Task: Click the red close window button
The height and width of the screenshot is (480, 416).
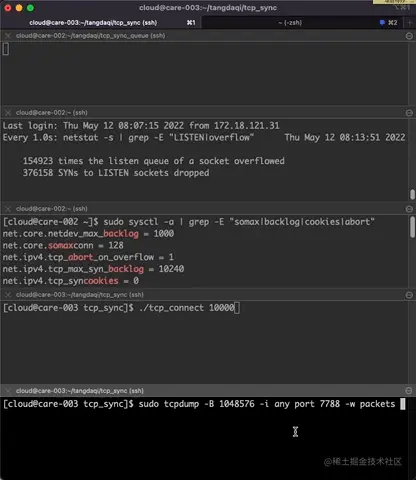Action: point(8,8)
